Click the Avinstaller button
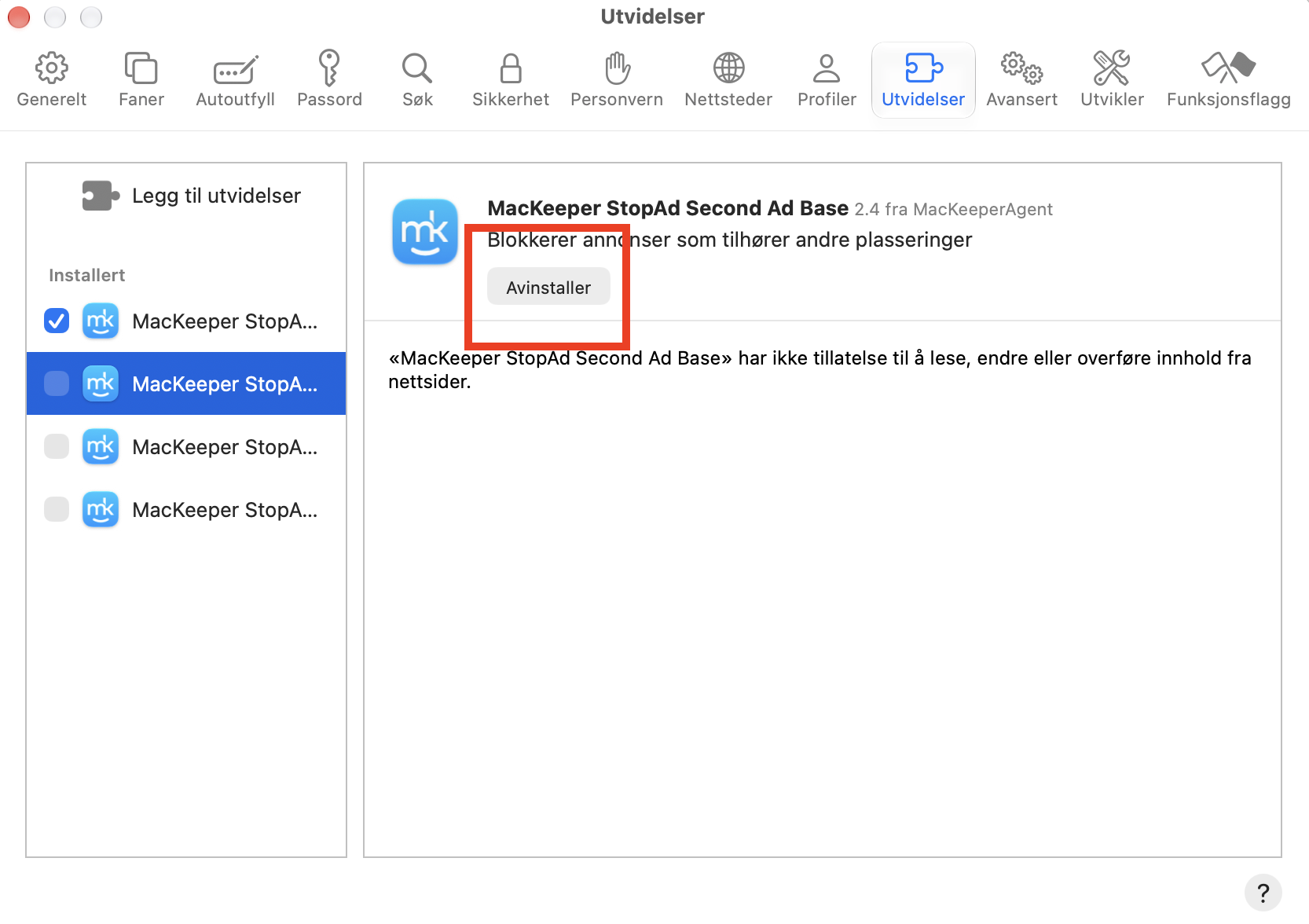 click(548, 287)
